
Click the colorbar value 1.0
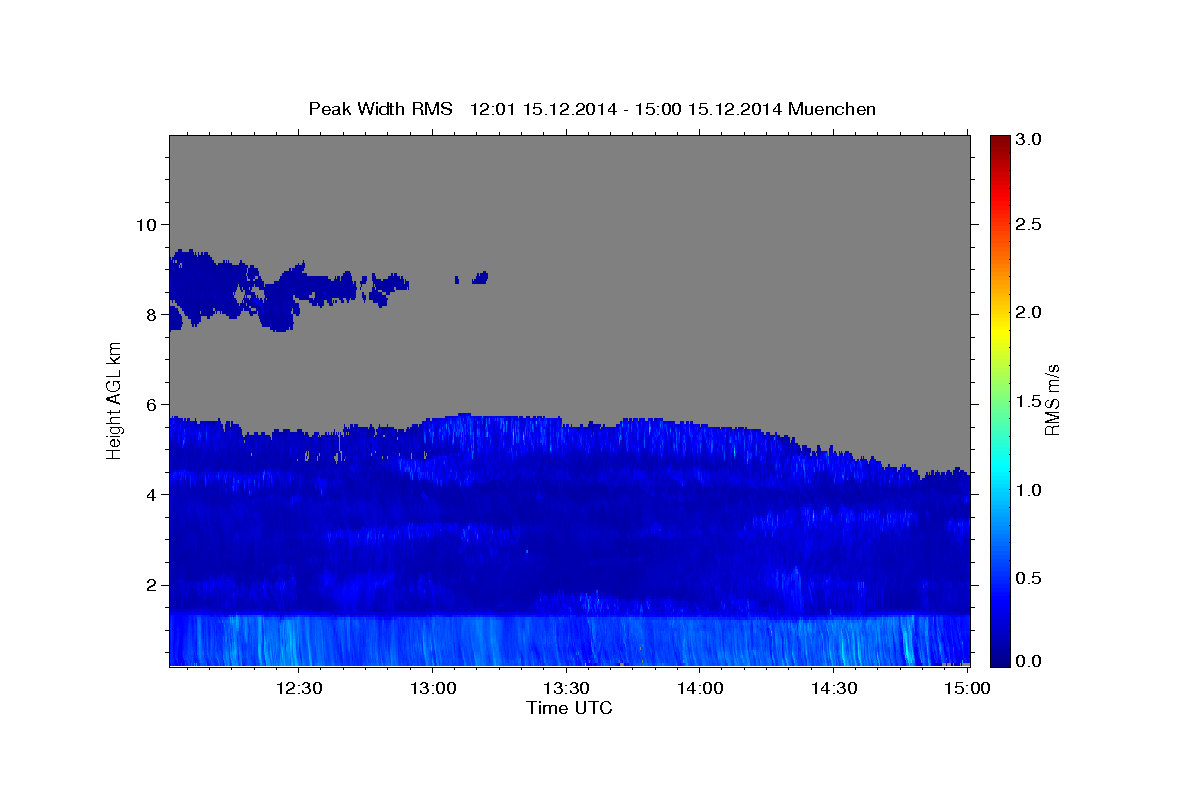1030,490
